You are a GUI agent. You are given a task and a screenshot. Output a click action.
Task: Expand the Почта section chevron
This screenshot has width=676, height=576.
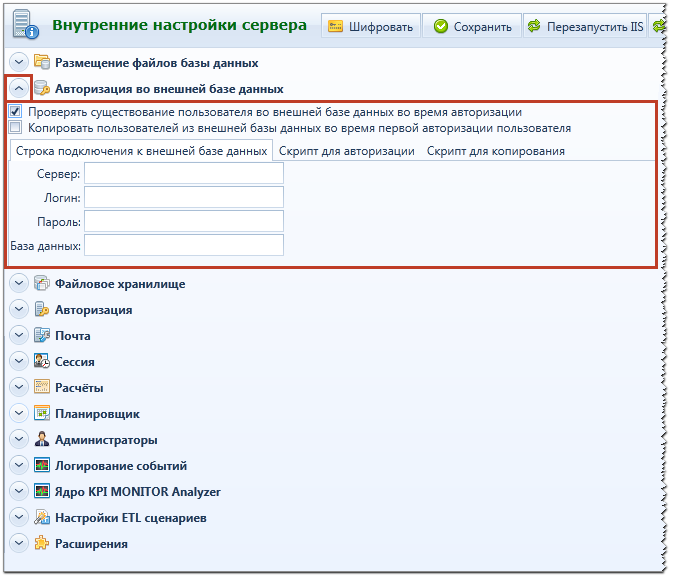19,335
